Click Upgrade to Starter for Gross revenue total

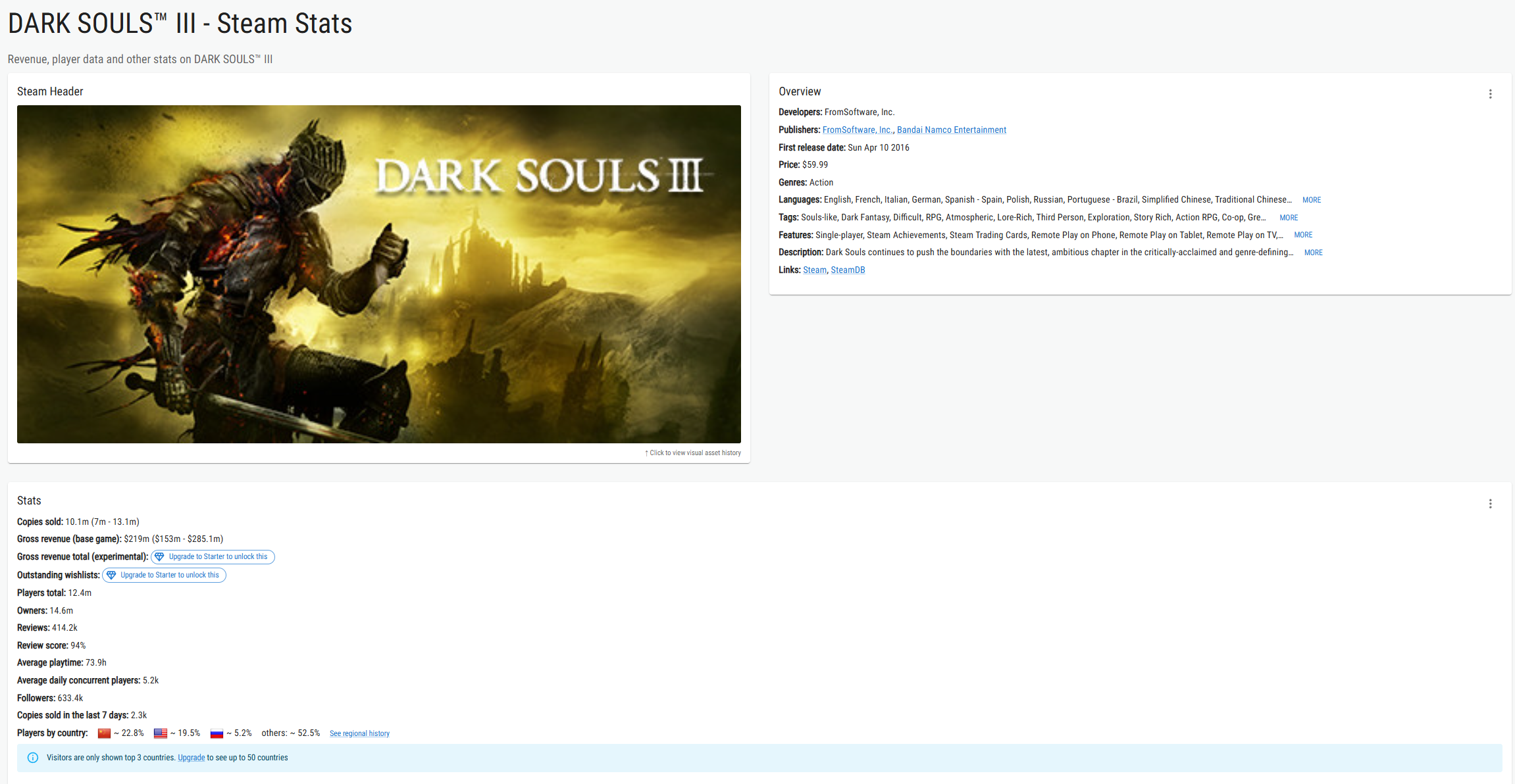tap(213, 557)
